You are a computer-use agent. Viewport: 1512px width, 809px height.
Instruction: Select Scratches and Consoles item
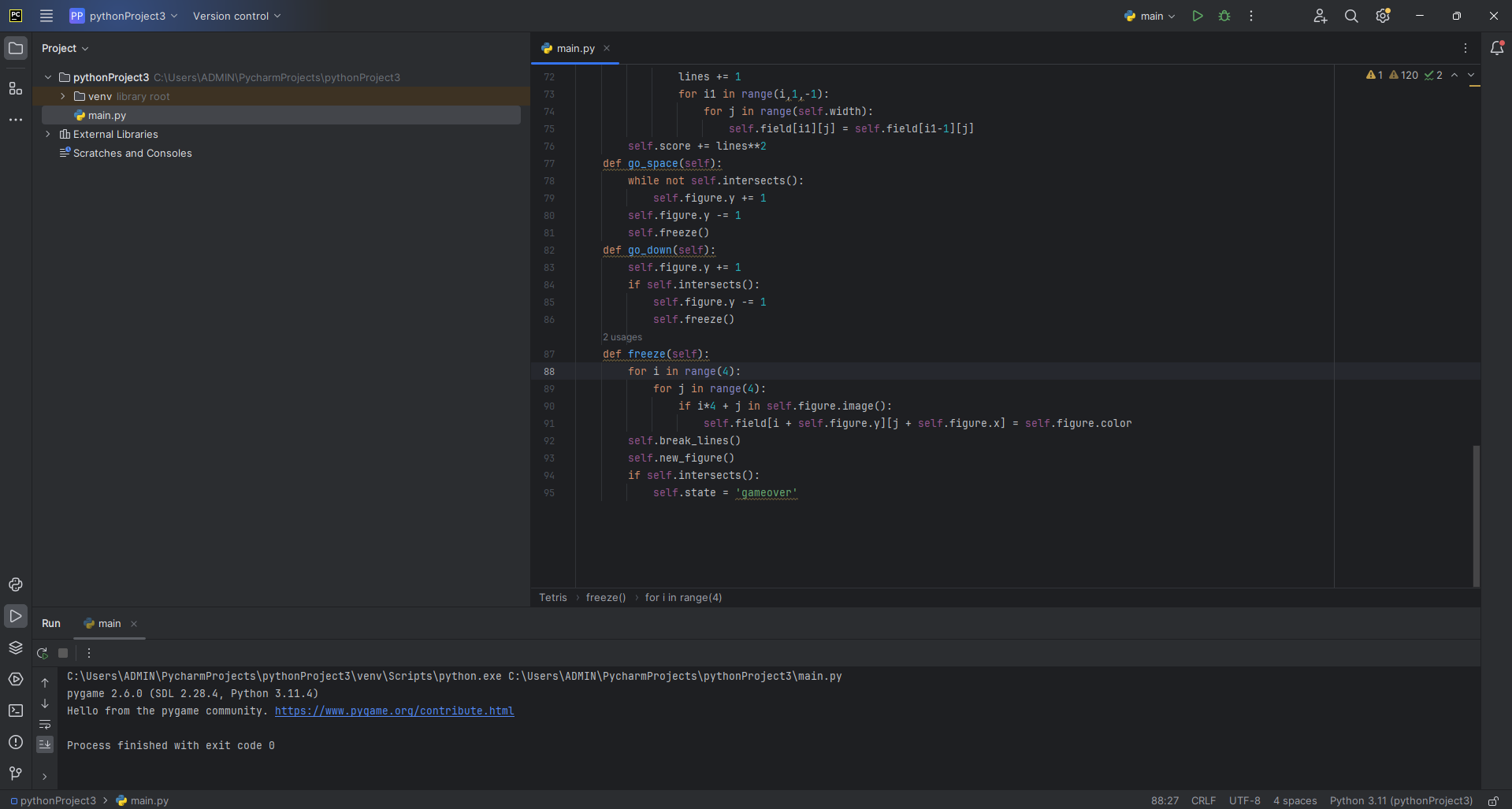pos(132,153)
